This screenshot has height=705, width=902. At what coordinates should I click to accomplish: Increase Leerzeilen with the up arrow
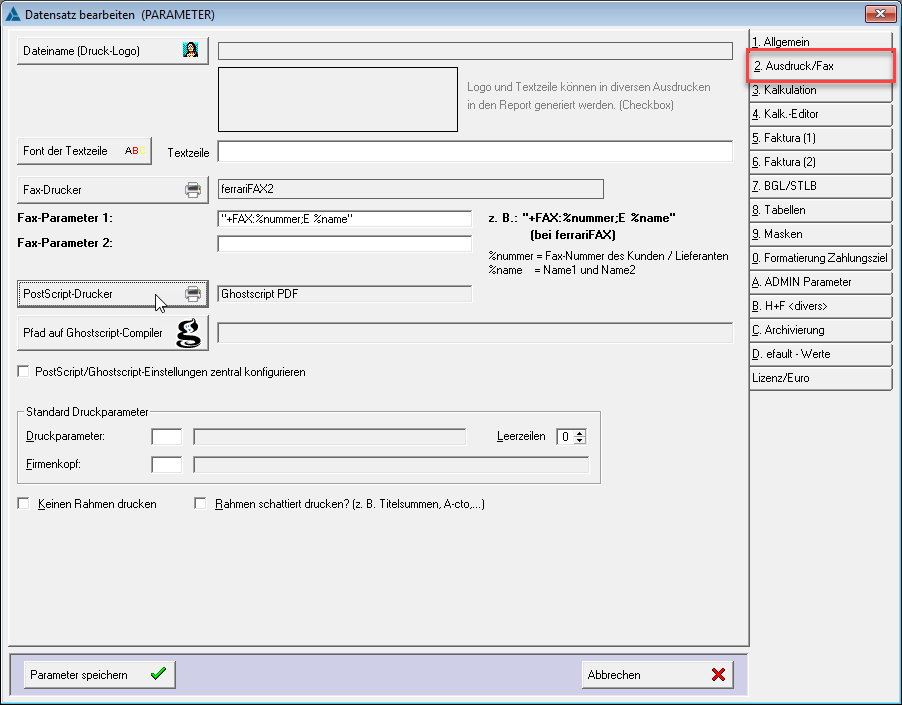point(580,432)
